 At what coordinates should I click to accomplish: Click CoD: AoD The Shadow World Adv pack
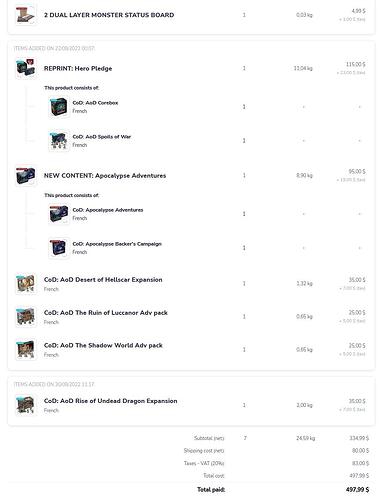(103, 345)
